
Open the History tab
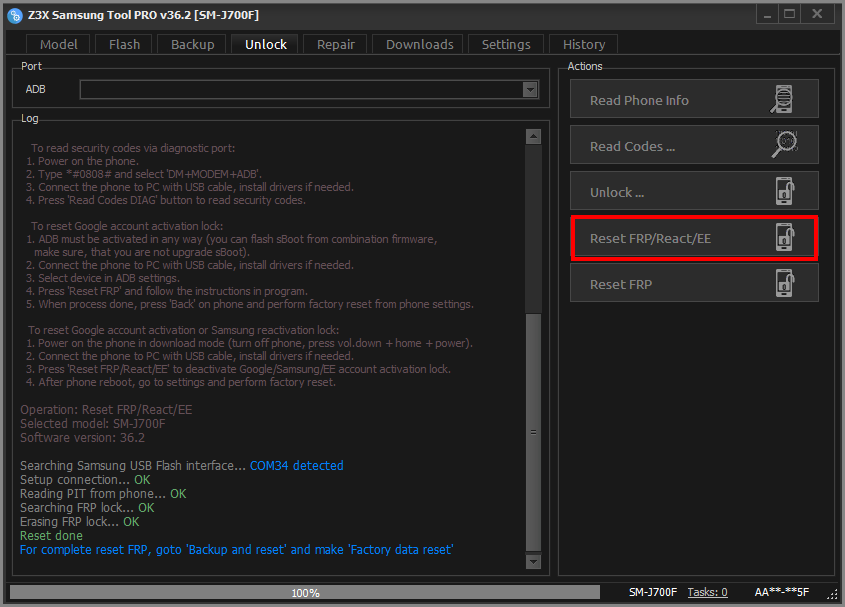coord(584,44)
